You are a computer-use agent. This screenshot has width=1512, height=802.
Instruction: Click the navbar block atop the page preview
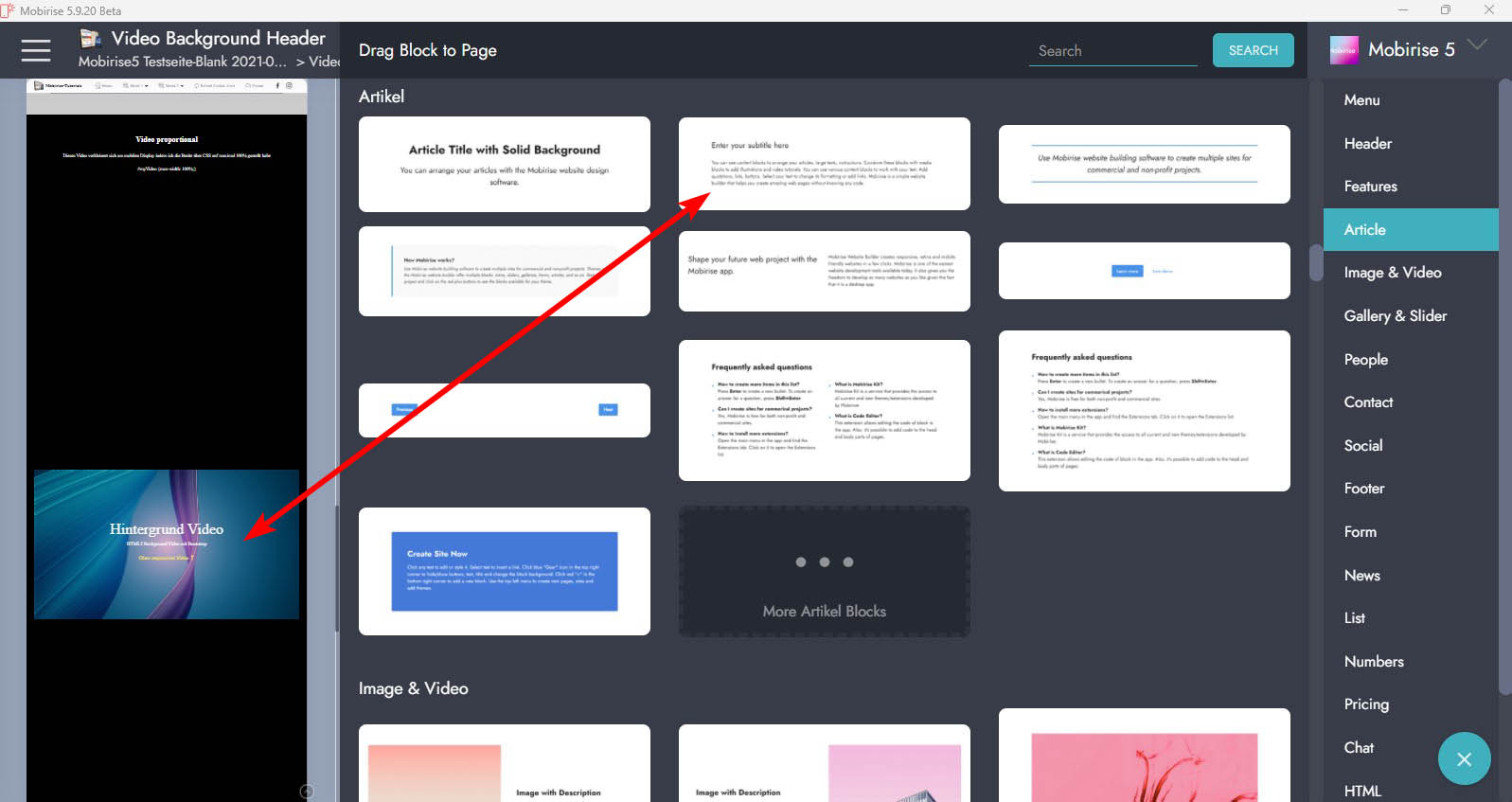[167, 85]
